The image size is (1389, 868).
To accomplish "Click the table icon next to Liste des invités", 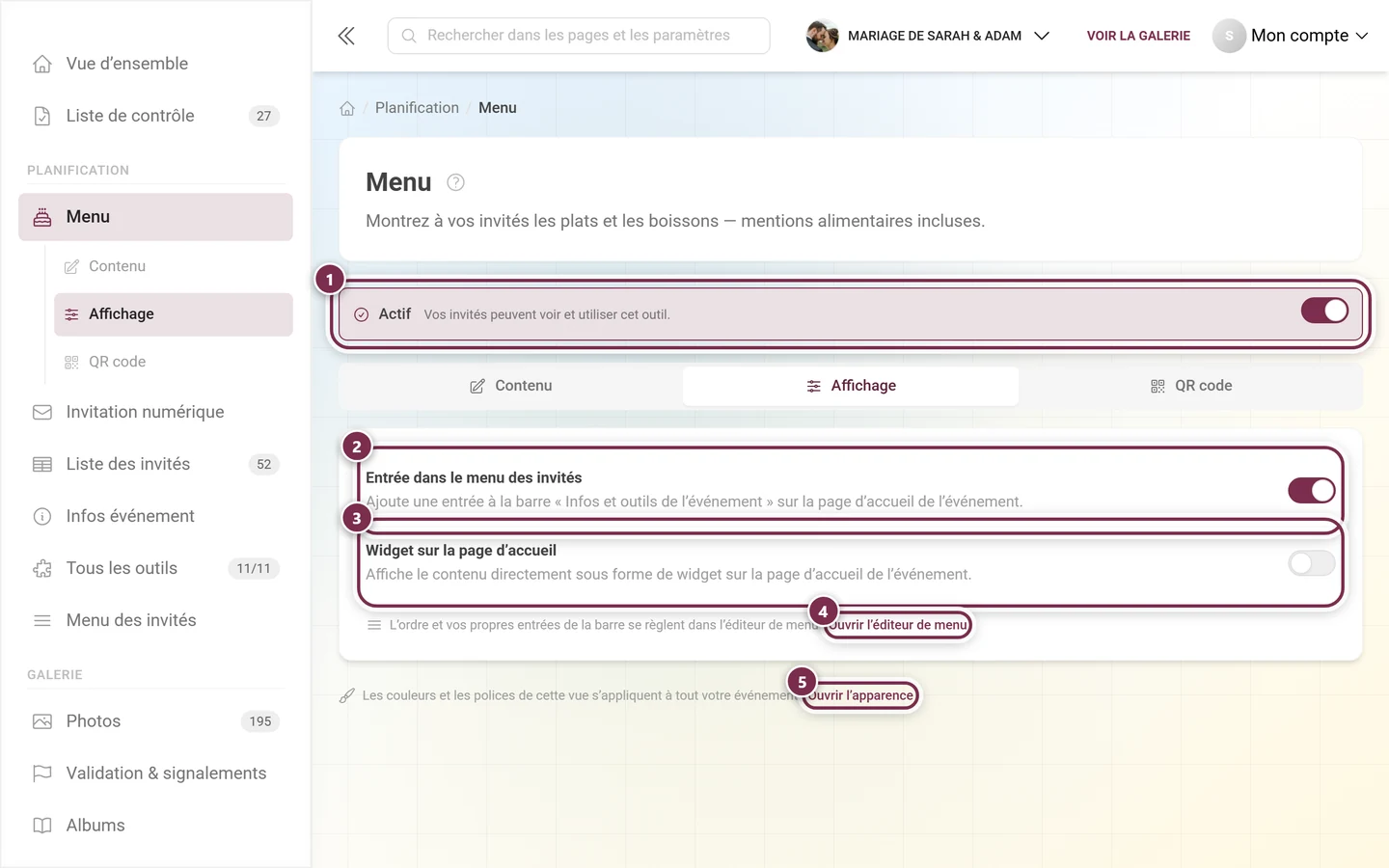I will (x=42, y=464).
